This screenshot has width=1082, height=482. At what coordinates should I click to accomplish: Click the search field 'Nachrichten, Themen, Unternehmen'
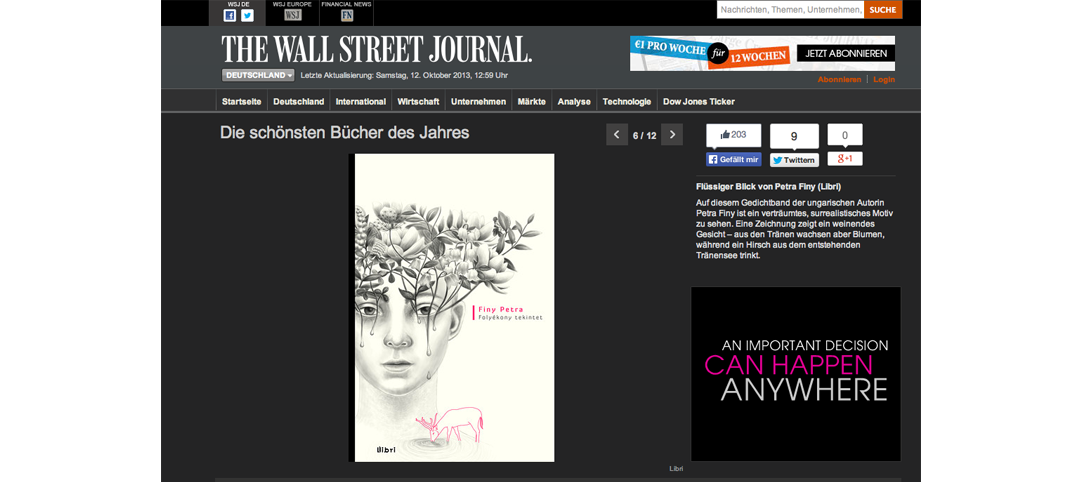click(x=790, y=10)
